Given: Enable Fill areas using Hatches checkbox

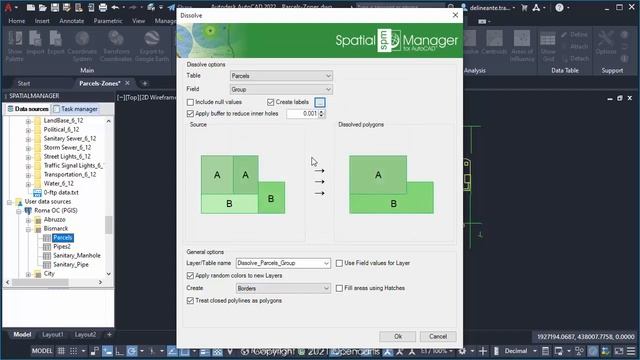Looking at the screenshot, I should [x=339, y=288].
